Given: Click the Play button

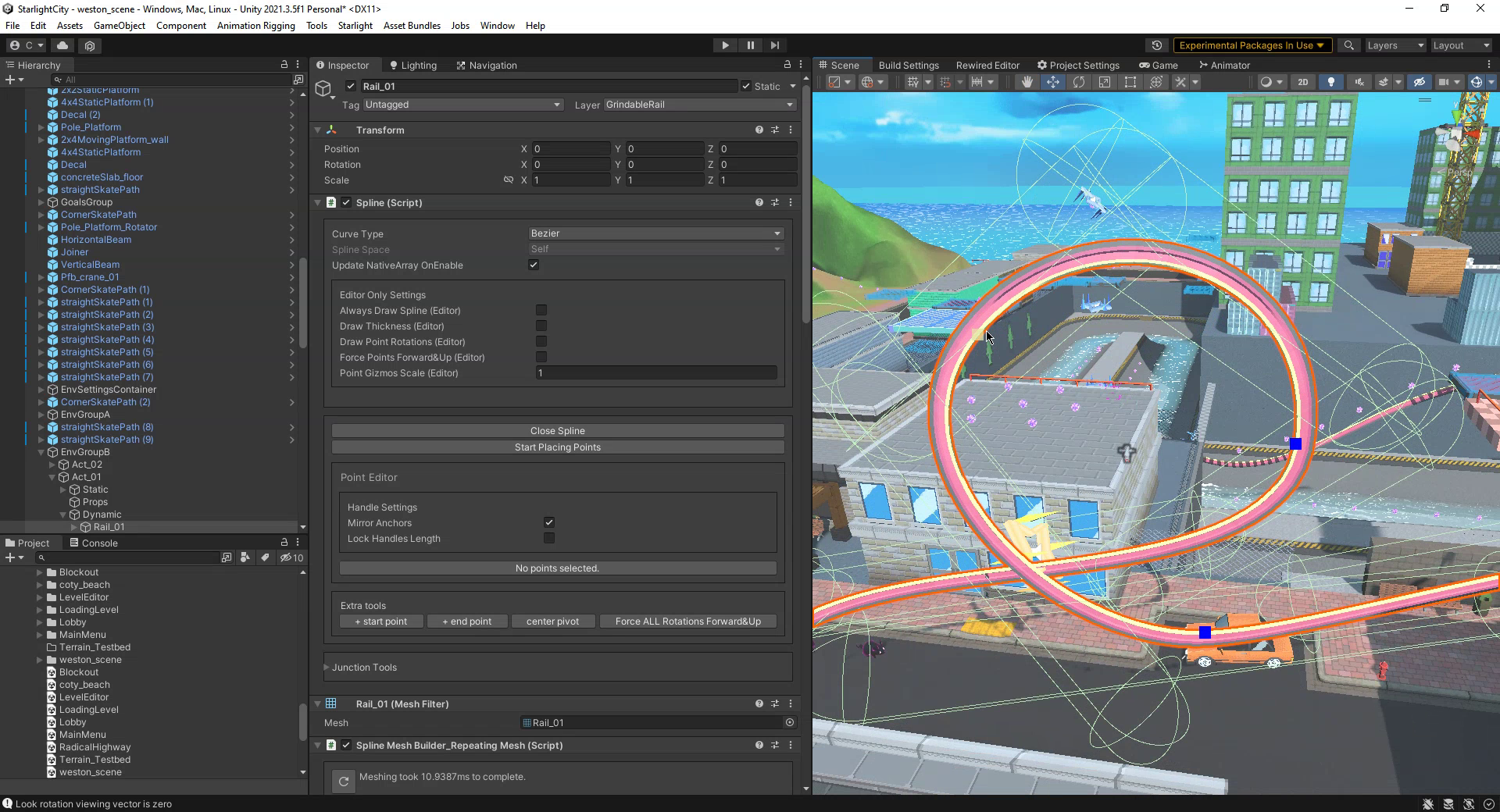Looking at the screenshot, I should pos(725,45).
